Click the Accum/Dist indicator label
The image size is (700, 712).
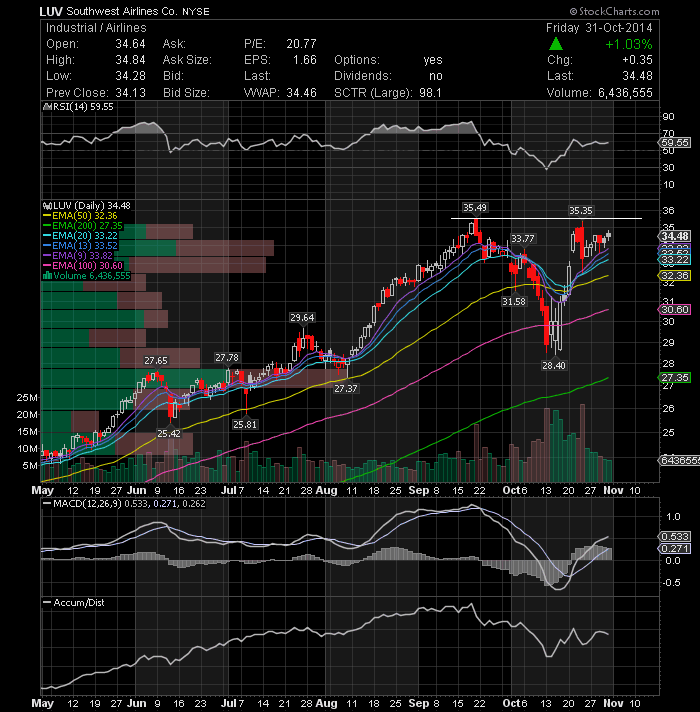[x=79, y=603]
